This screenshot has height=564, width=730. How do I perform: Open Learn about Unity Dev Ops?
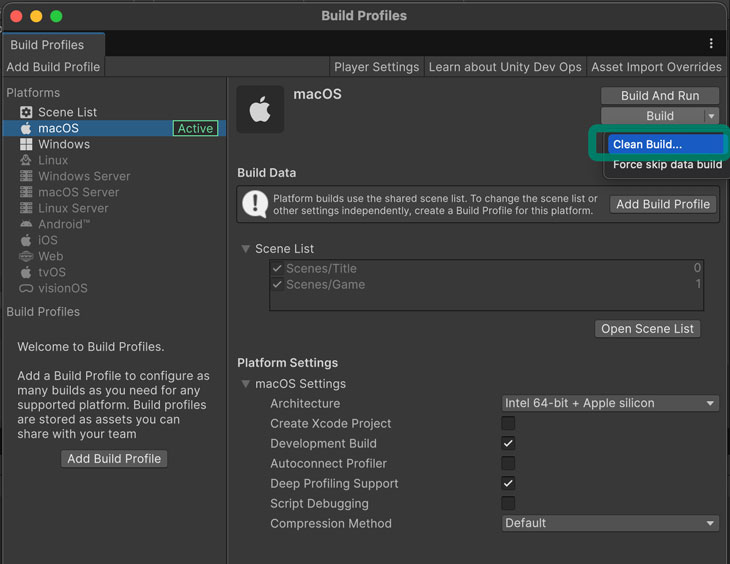[505, 67]
